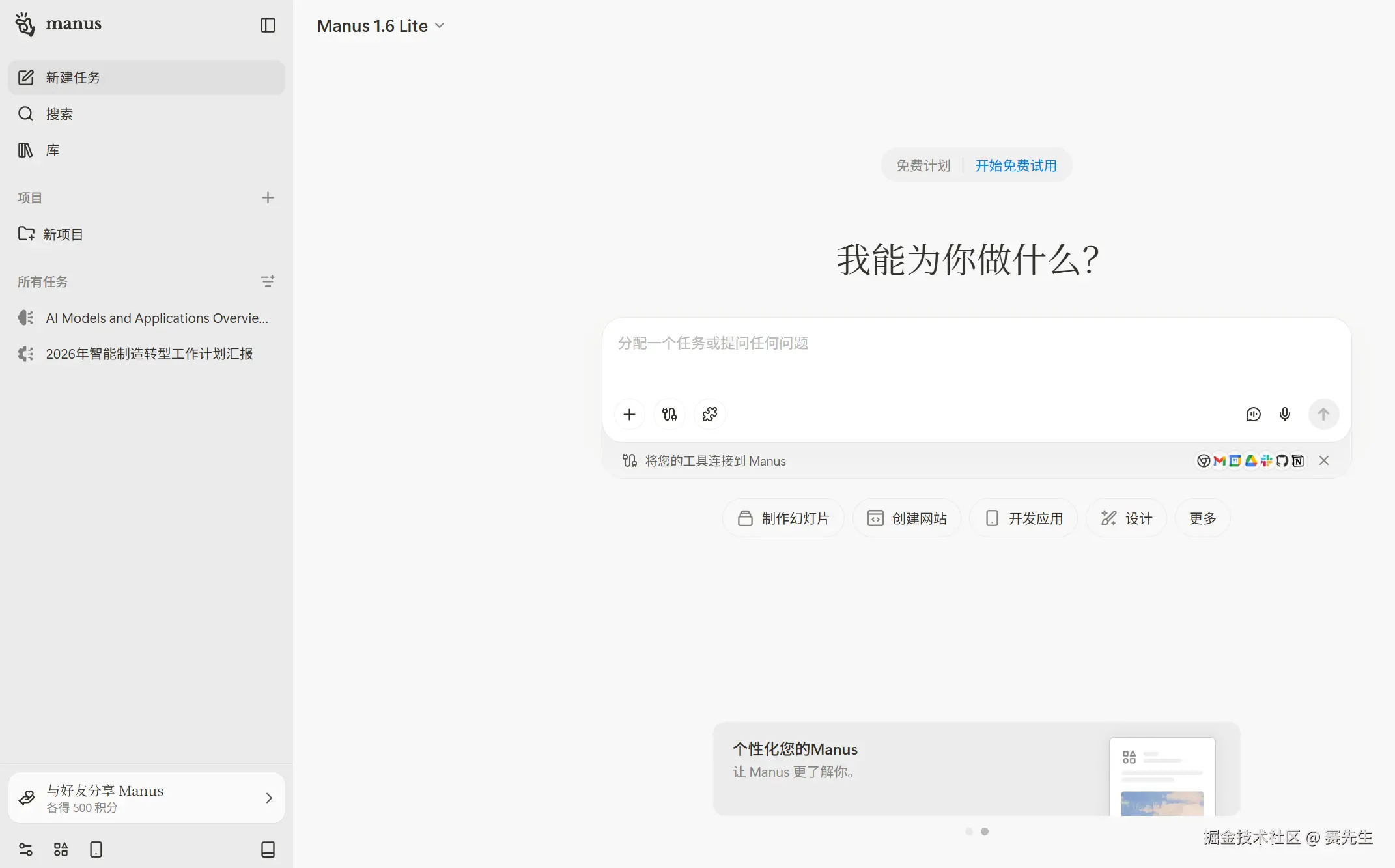Open the 库 (library) section
Screen dimensions: 1395x868
click(x=26, y=150)
